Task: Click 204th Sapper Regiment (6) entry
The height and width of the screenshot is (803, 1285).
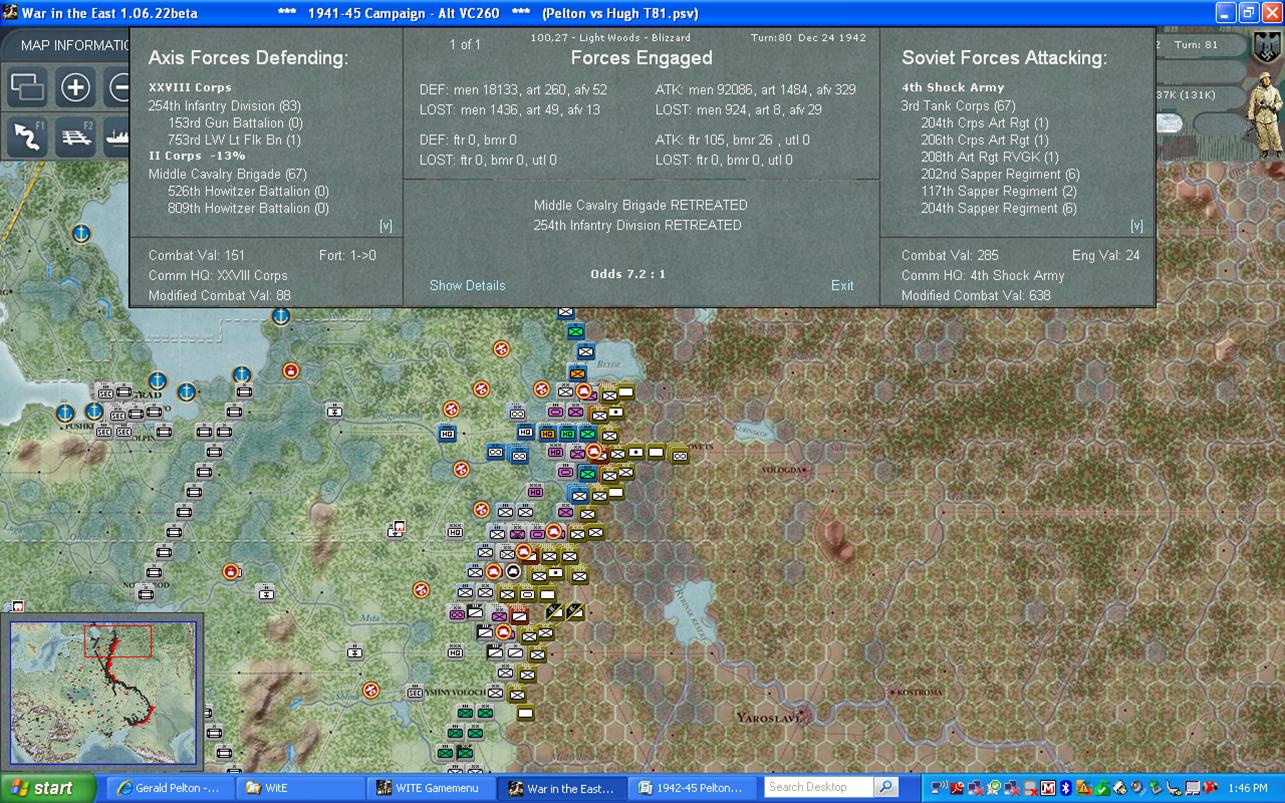Action: coord(999,208)
